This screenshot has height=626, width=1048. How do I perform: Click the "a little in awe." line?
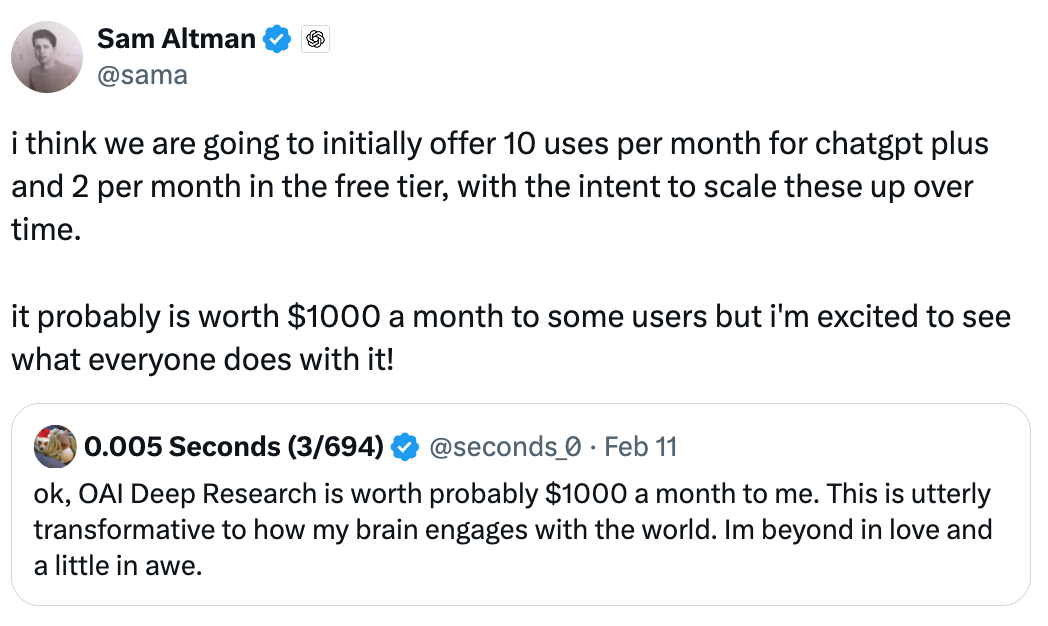pyautogui.click(x=118, y=567)
